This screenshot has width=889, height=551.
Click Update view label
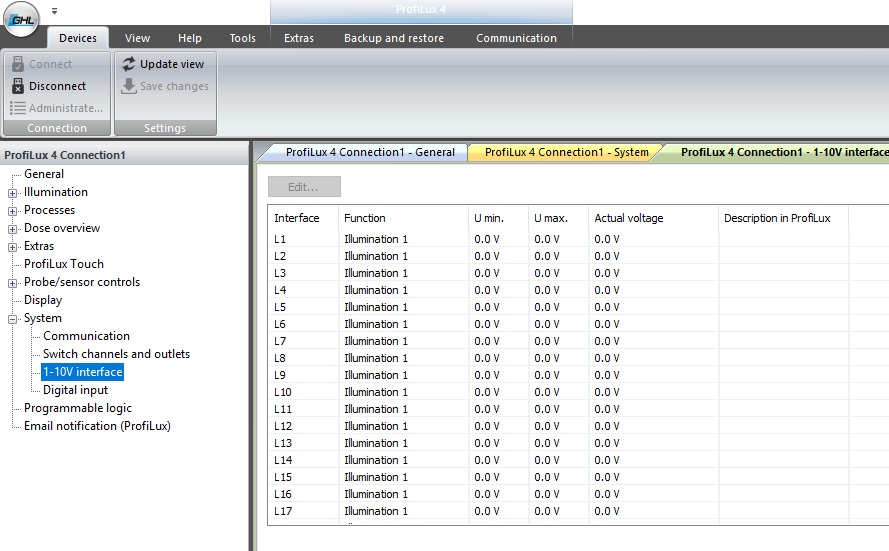pyautogui.click(x=172, y=64)
